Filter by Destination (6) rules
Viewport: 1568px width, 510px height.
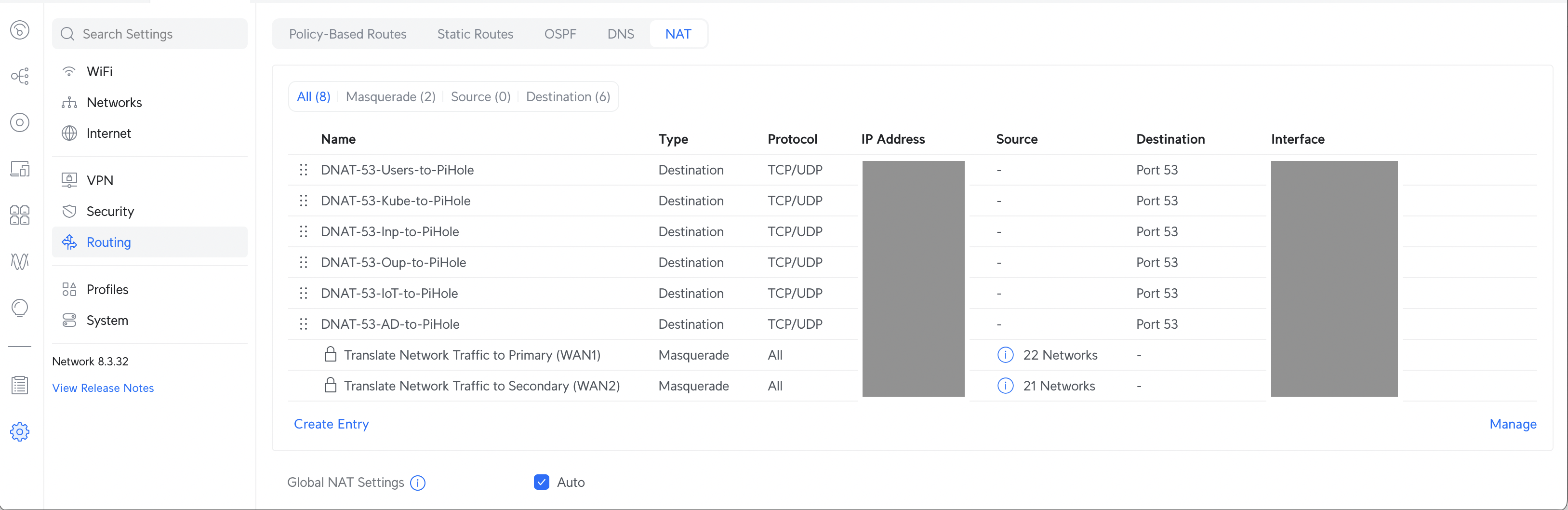pyautogui.click(x=568, y=97)
